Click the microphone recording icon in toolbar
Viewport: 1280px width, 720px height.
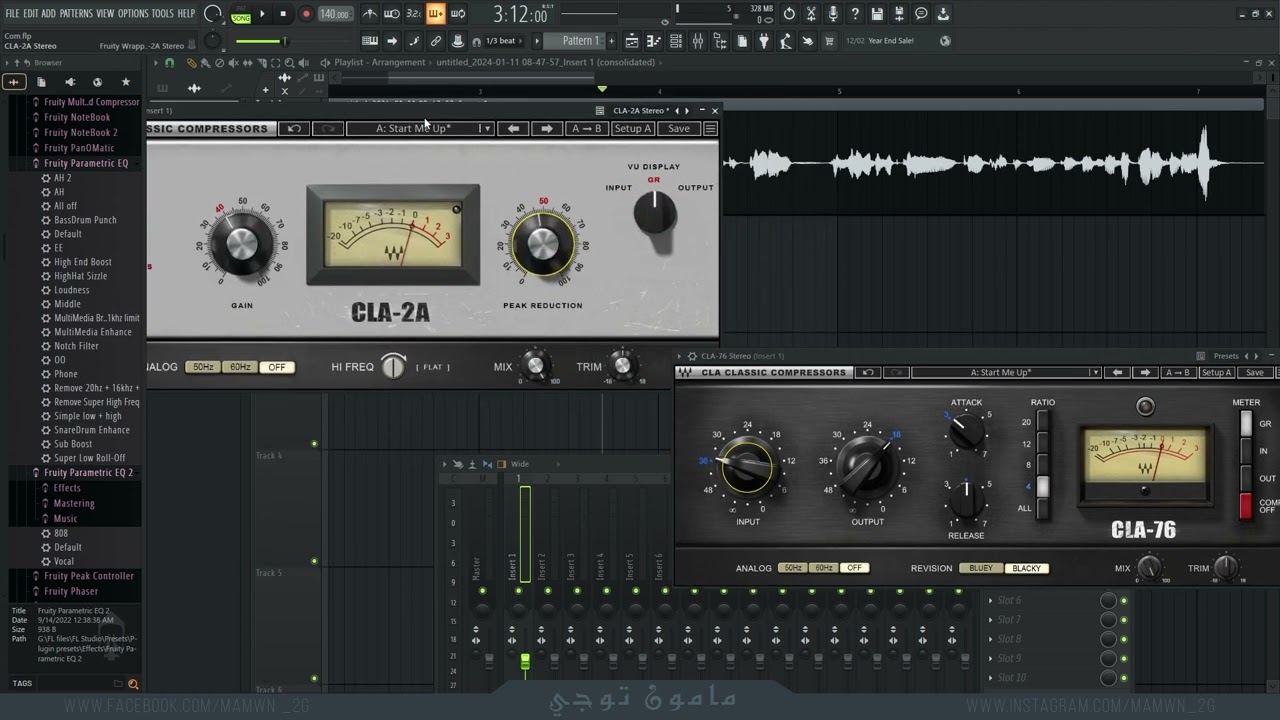pos(833,14)
